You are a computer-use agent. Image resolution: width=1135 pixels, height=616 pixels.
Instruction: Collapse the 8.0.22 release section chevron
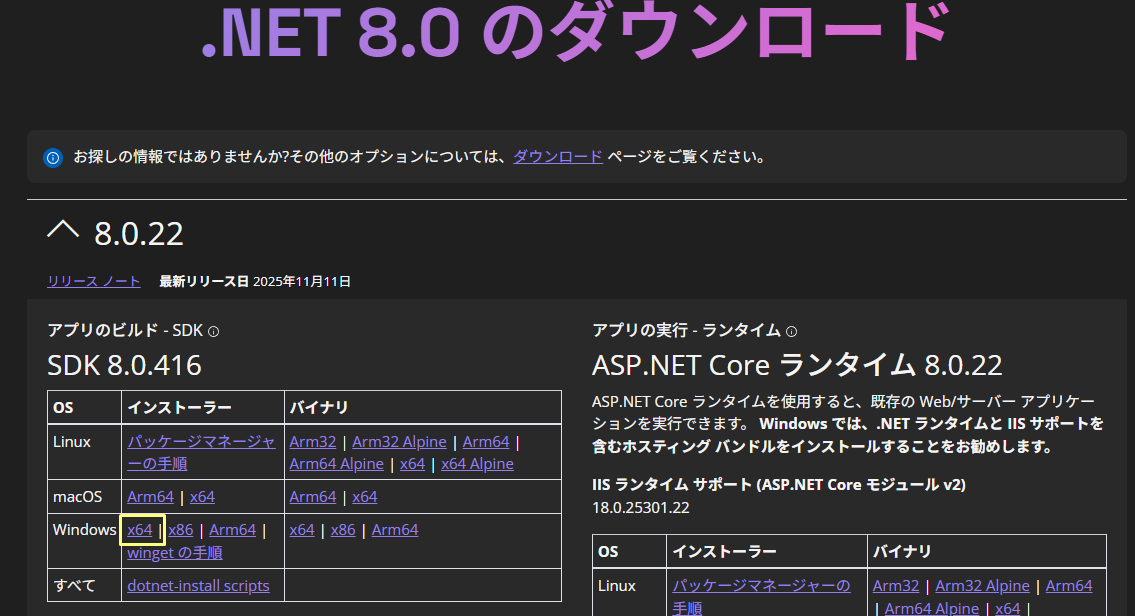63,231
